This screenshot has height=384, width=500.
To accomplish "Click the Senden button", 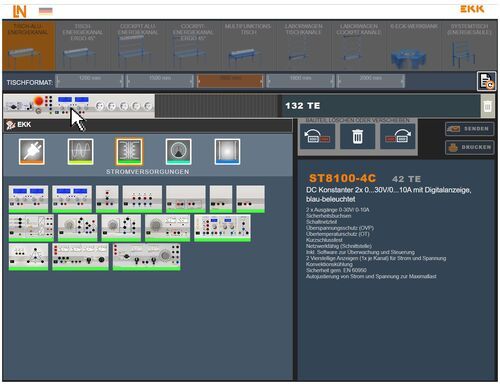I will click(469, 129).
